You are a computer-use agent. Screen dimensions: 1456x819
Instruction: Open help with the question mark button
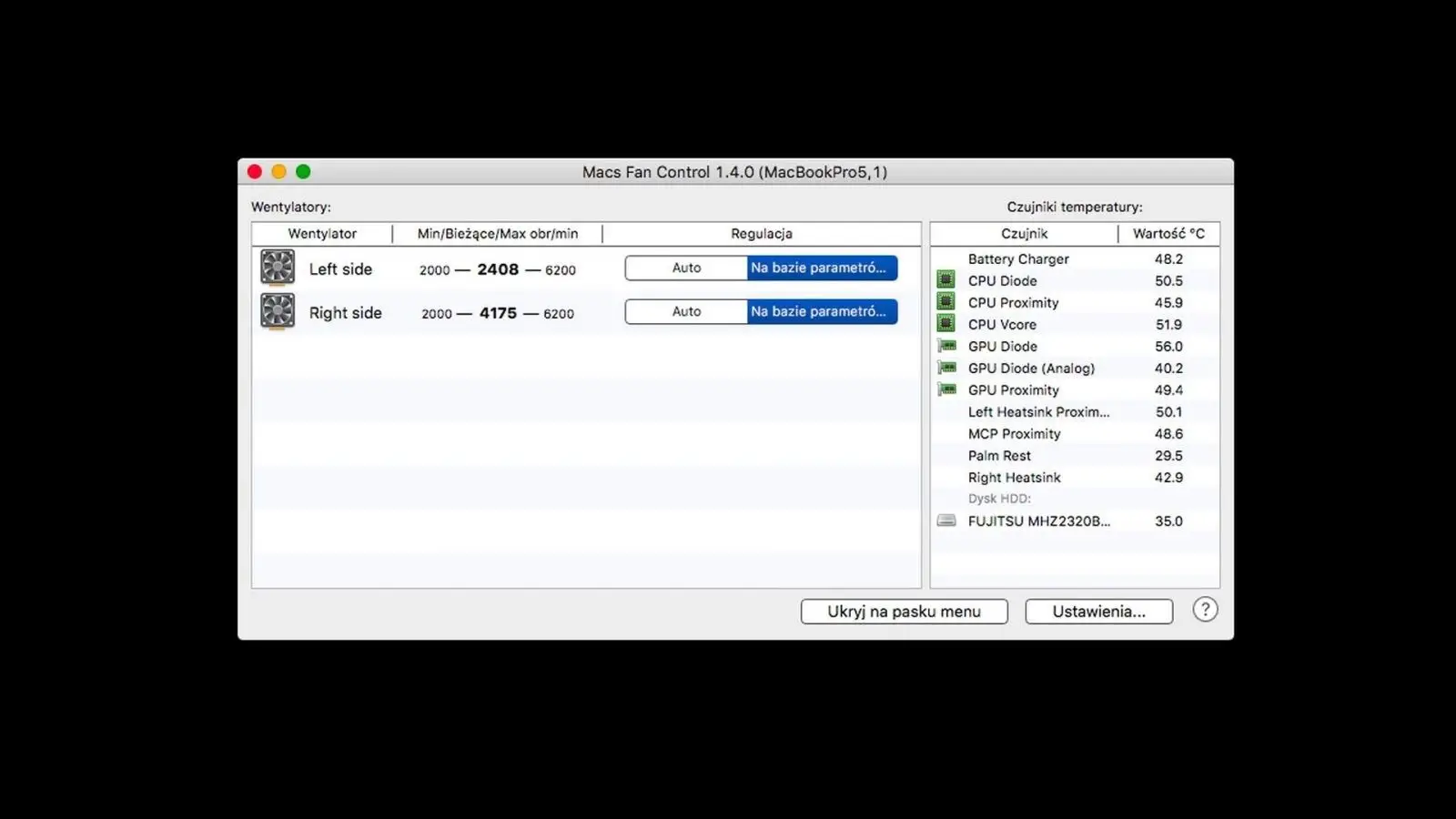coord(1205,610)
